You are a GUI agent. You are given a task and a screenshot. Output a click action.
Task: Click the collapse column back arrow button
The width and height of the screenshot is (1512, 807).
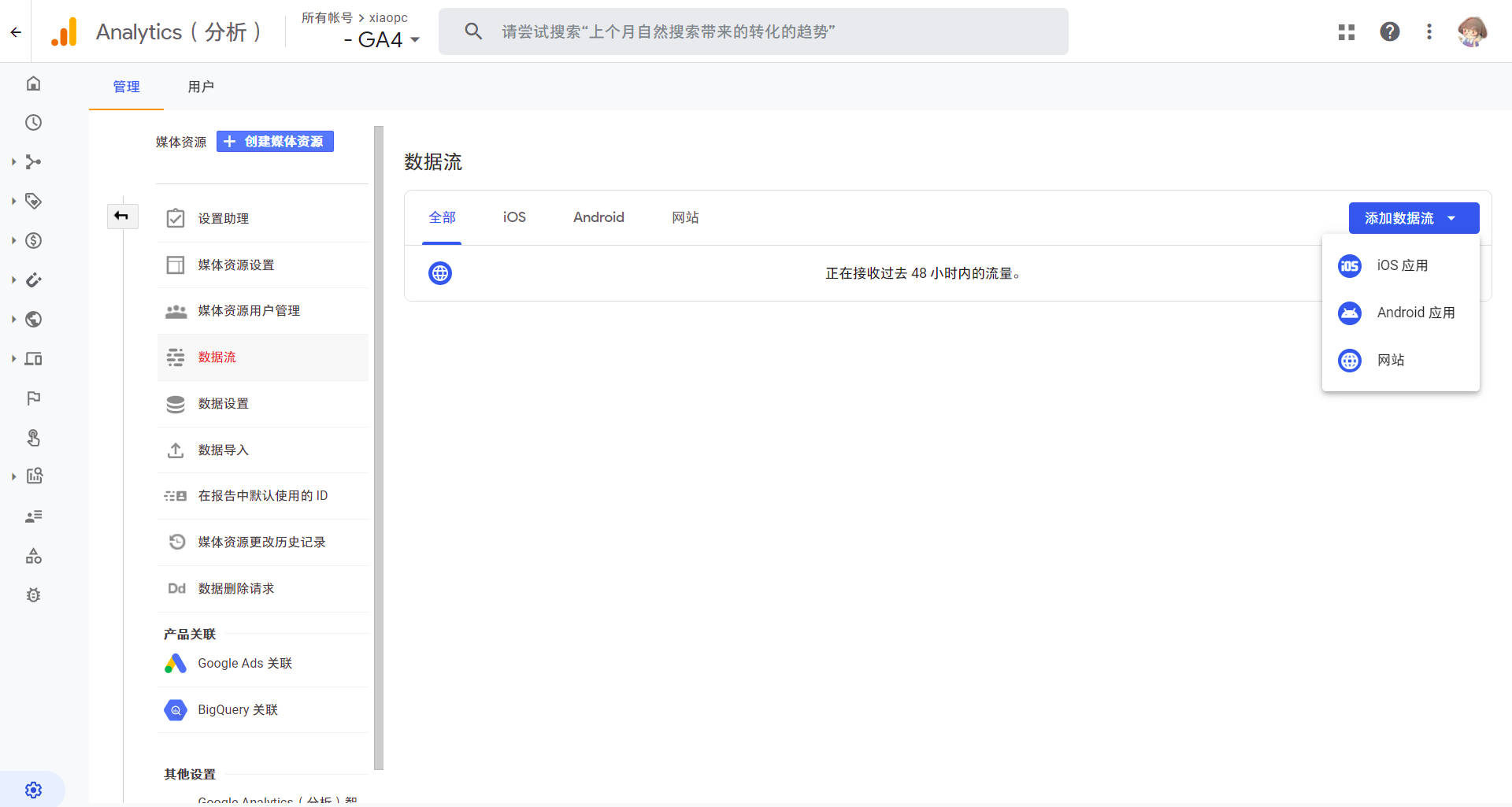coord(122,216)
